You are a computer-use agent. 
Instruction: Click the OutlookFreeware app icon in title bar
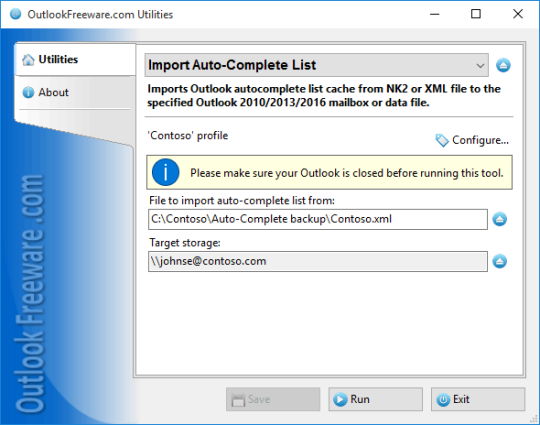click(15, 14)
